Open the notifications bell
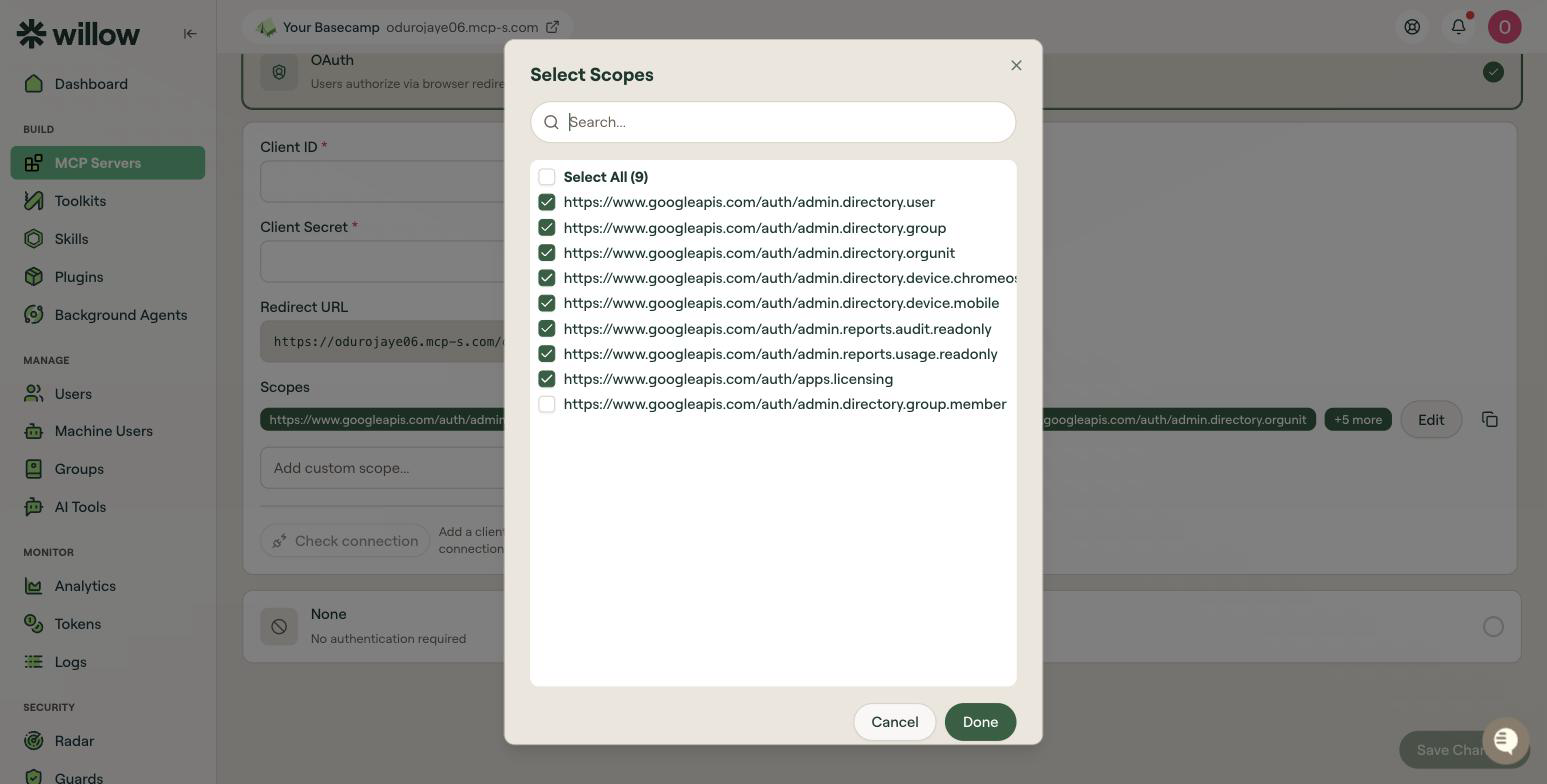 point(1458,26)
